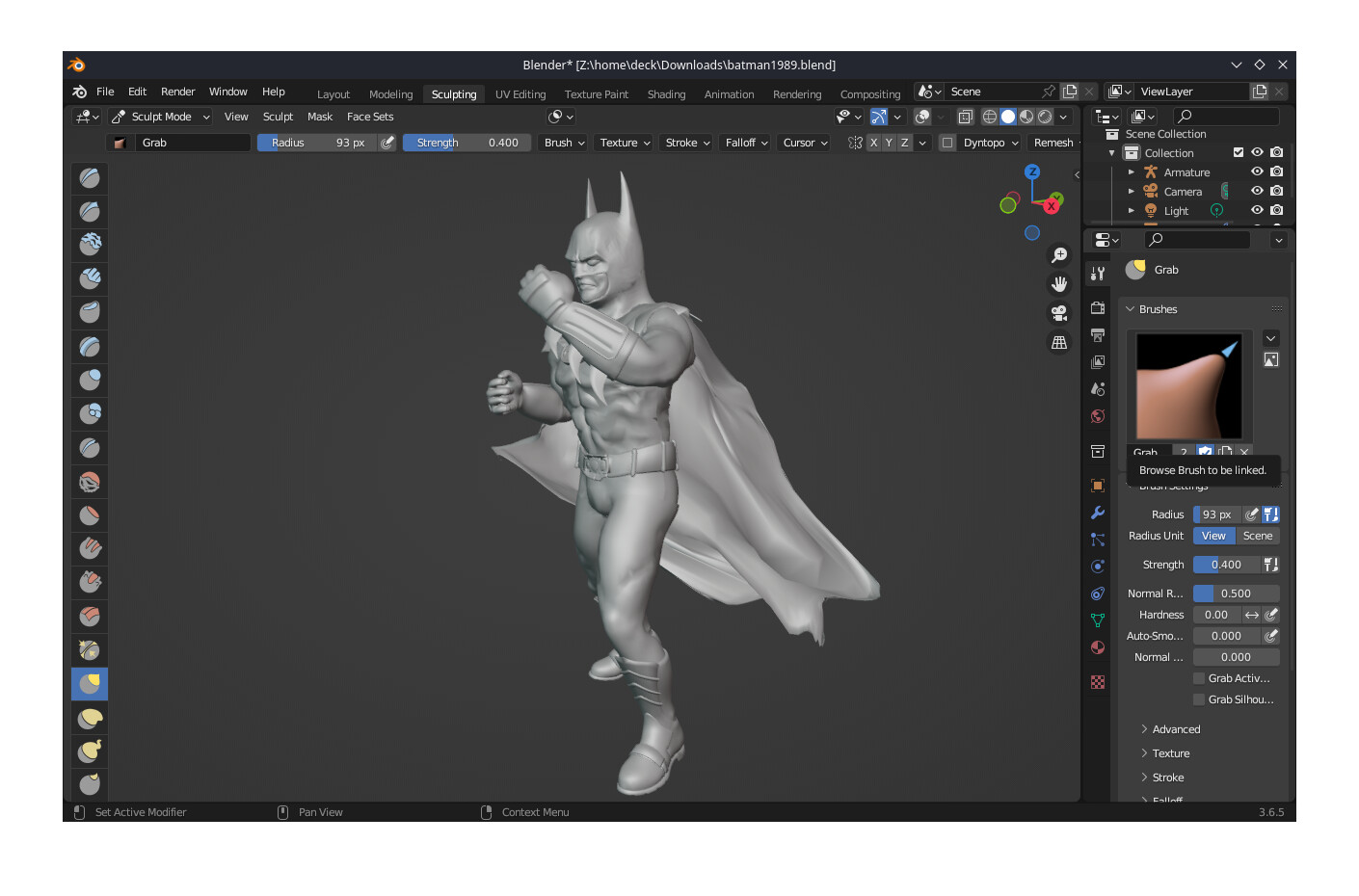This screenshot has height=896, width=1359.
Task: Click the viewport zoom magnifier gizmo
Action: [x=1059, y=255]
